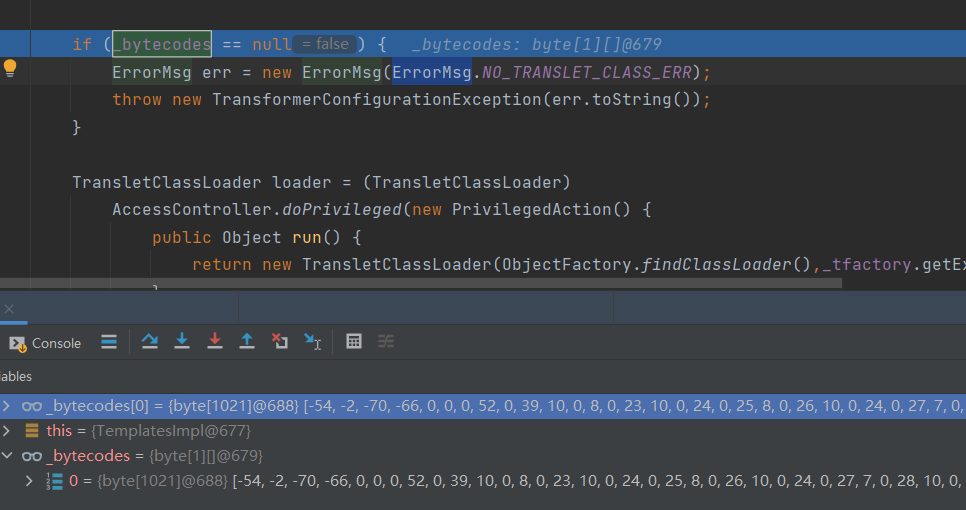Open the Console tab
This screenshot has height=510, width=966.
(x=45, y=342)
